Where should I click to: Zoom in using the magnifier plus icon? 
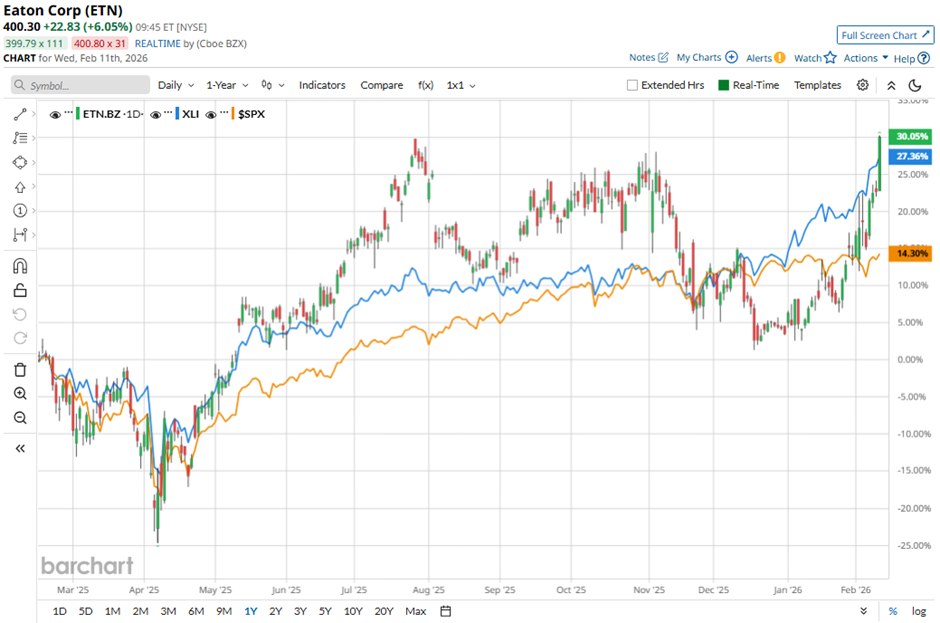click(x=20, y=393)
